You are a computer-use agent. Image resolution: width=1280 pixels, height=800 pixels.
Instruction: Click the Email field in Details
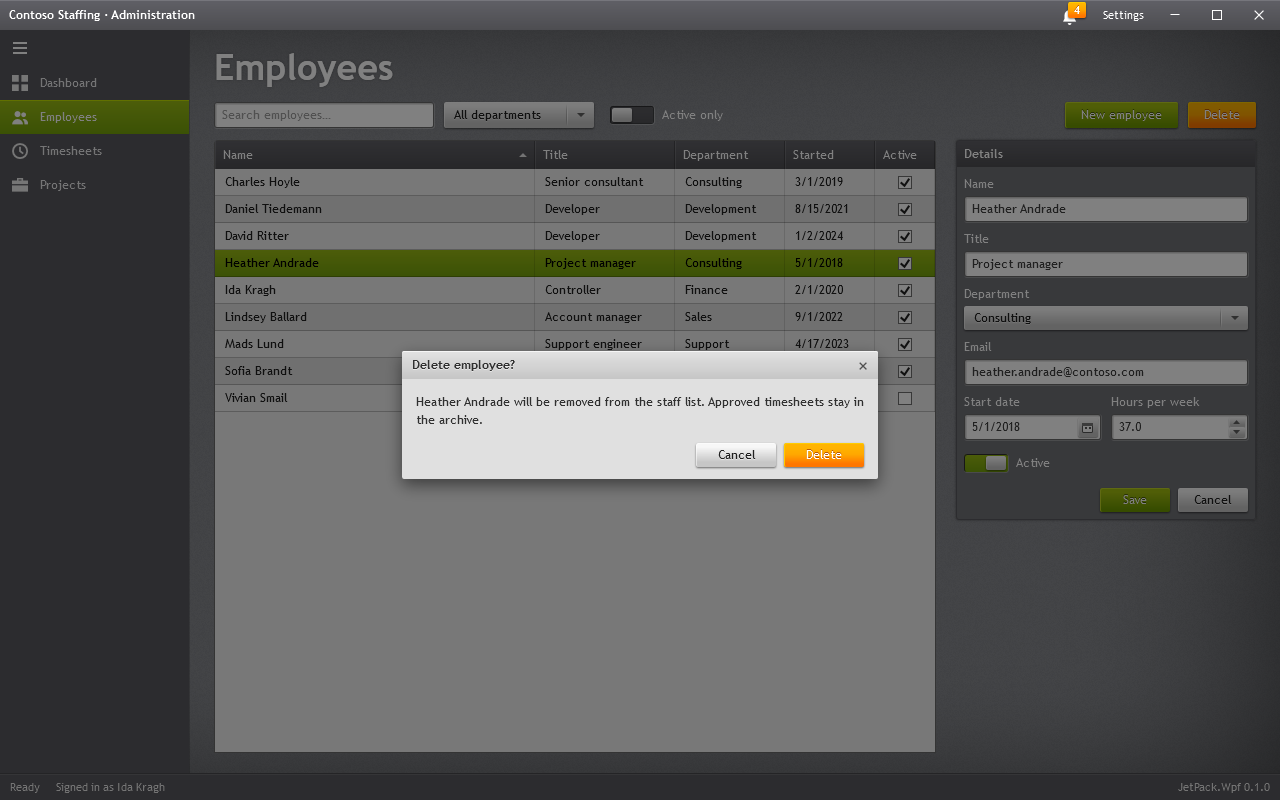tap(1105, 372)
